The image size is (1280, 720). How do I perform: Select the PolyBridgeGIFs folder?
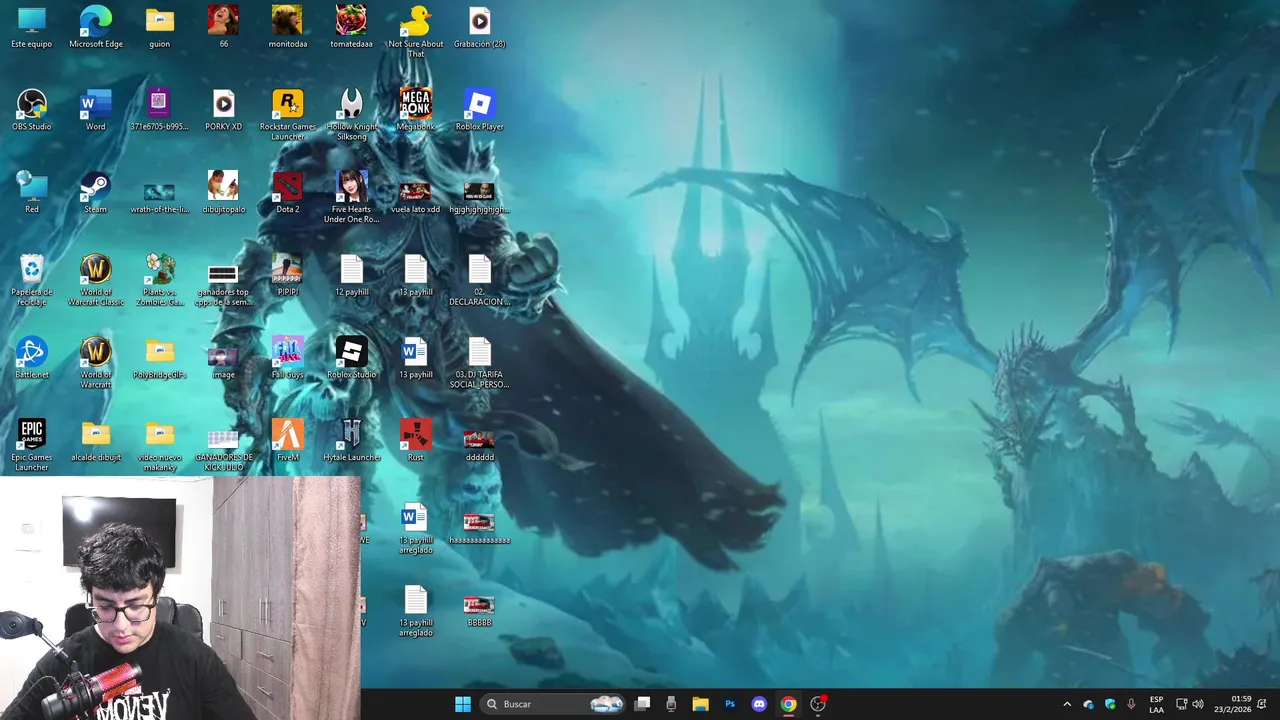tap(159, 359)
